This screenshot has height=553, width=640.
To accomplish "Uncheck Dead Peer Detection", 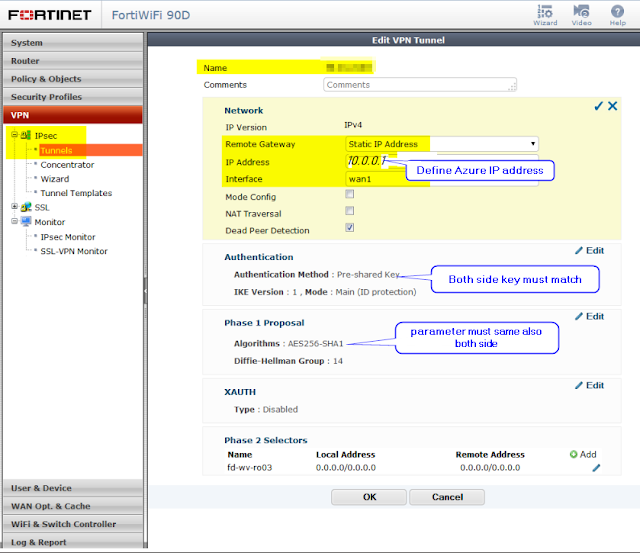I will pos(349,227).
